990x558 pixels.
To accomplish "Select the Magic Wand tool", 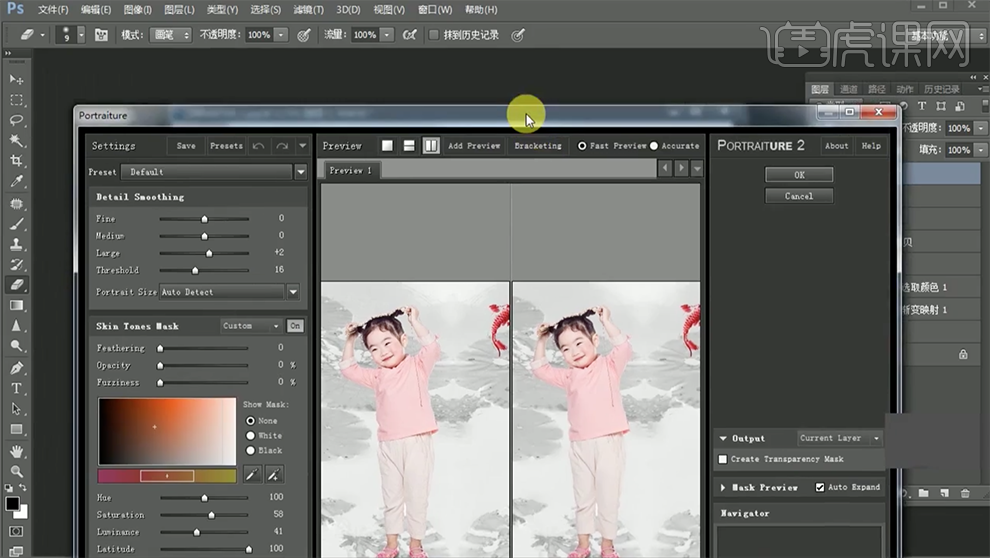I will pyautogui.click(x=16, y=141).
